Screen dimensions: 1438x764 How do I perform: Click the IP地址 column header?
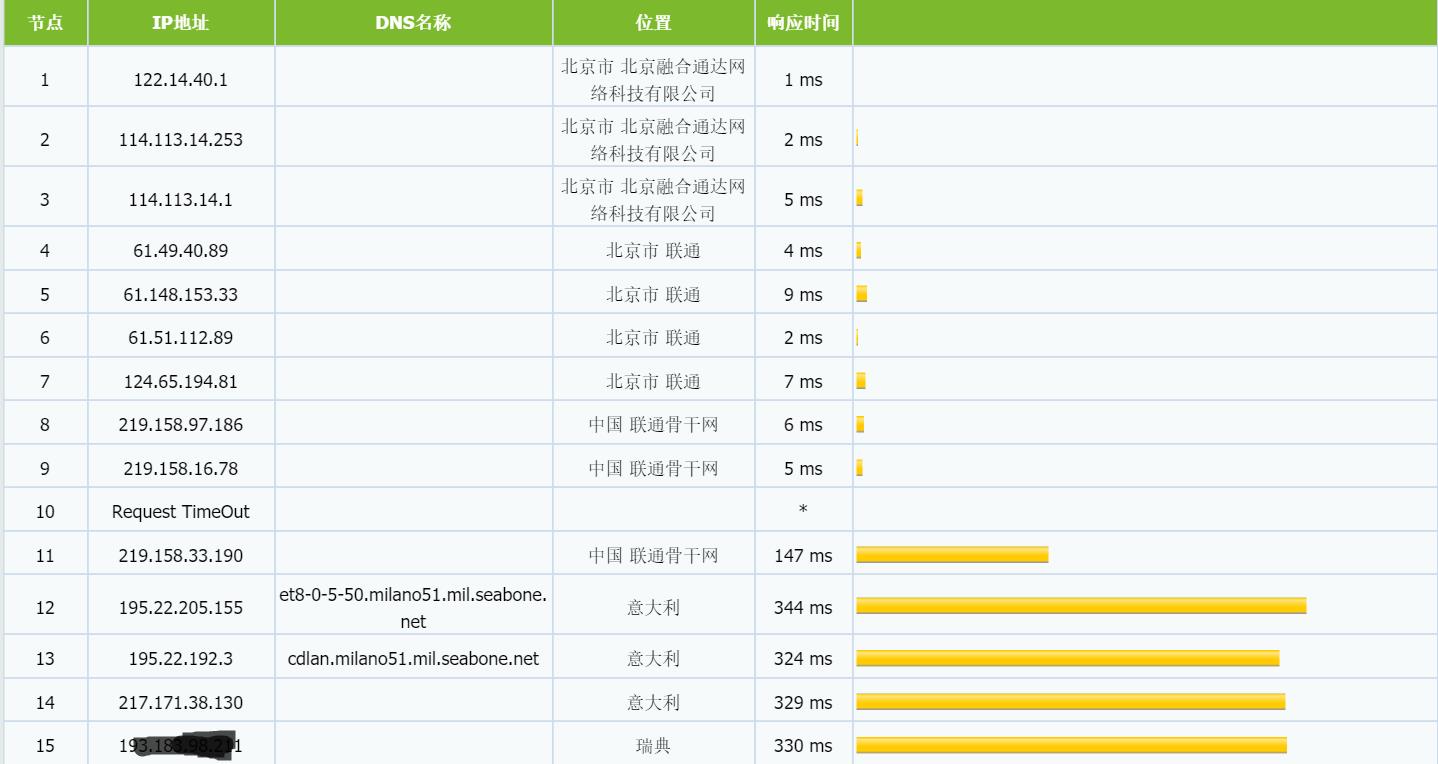tap(181, 23)
